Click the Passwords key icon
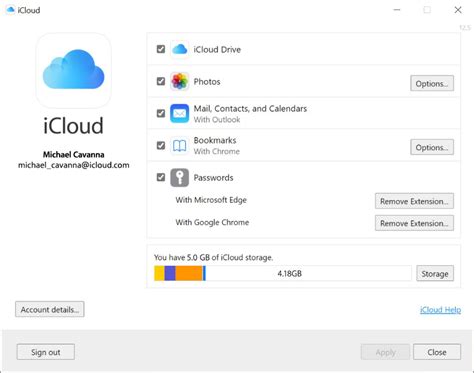 pyautogui.click(x=180, y=178)
